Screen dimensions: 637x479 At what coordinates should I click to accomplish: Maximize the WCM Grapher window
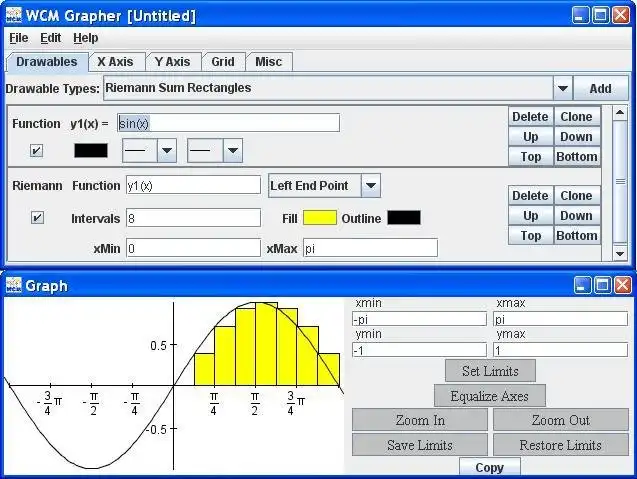(x=600, y=15)
